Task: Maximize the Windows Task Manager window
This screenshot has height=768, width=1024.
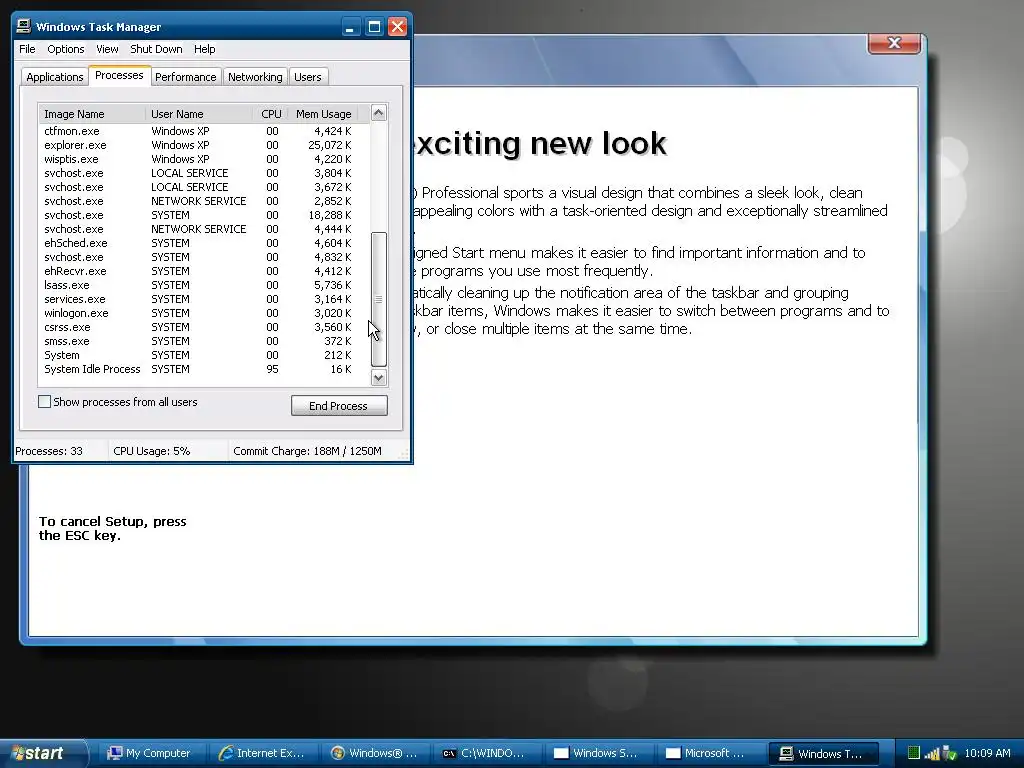Action: point(374,27)
